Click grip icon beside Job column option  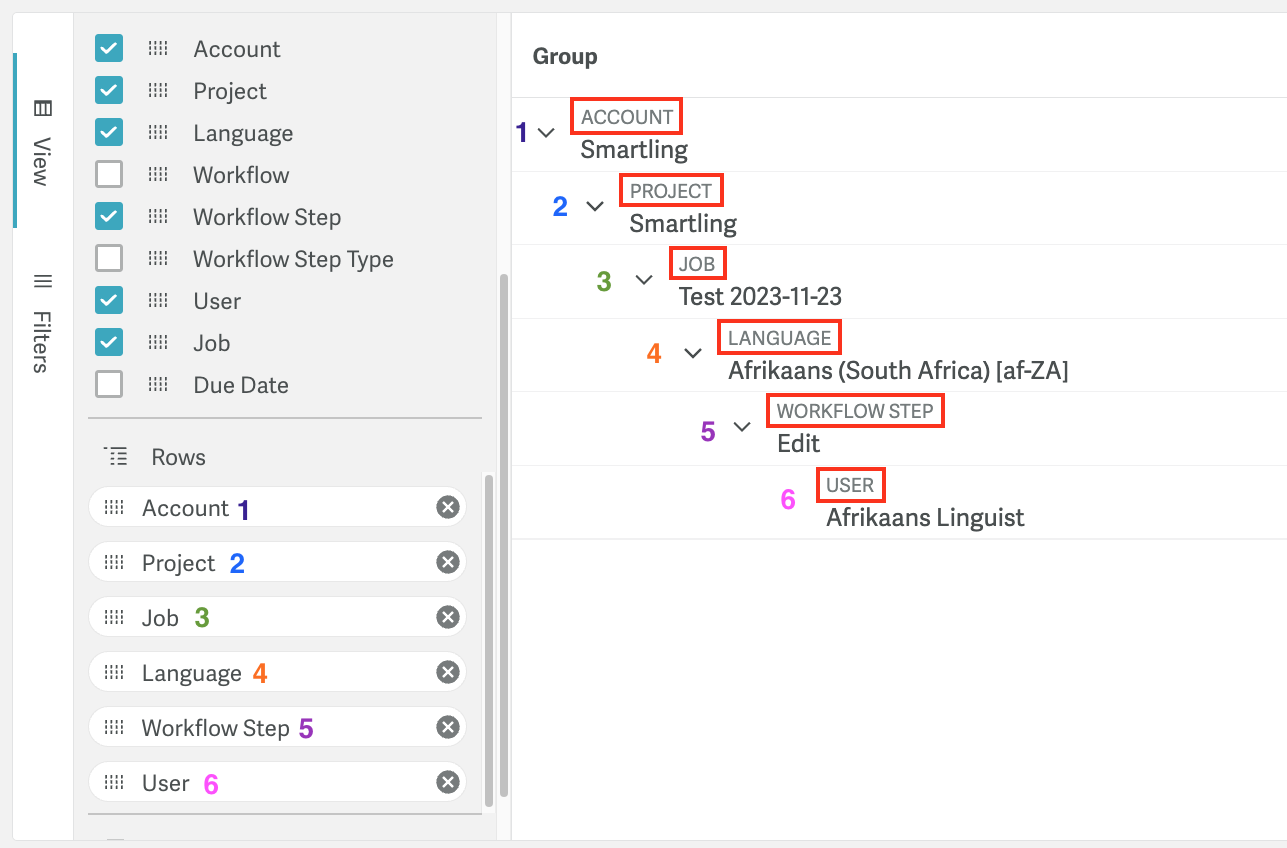point(158,343)
